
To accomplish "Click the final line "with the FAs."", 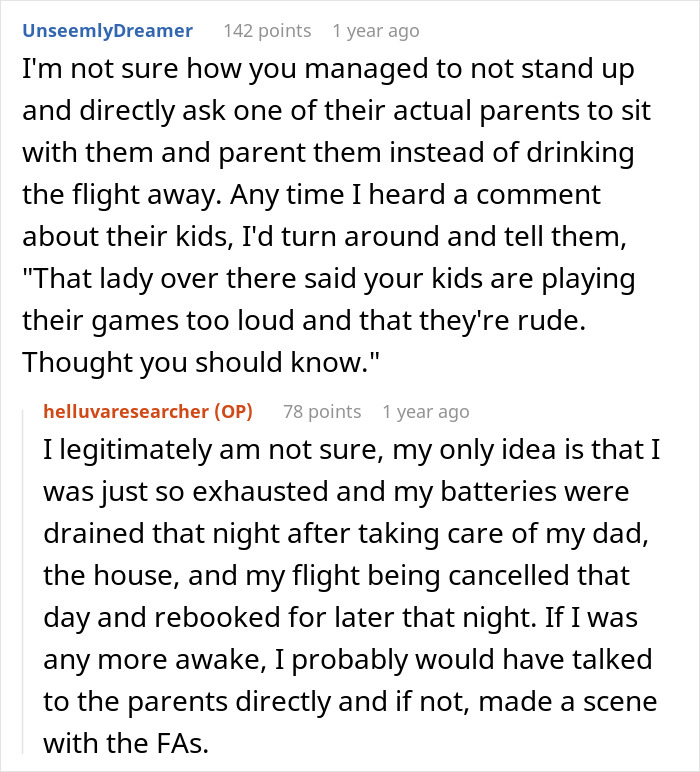I will point(126,743).
